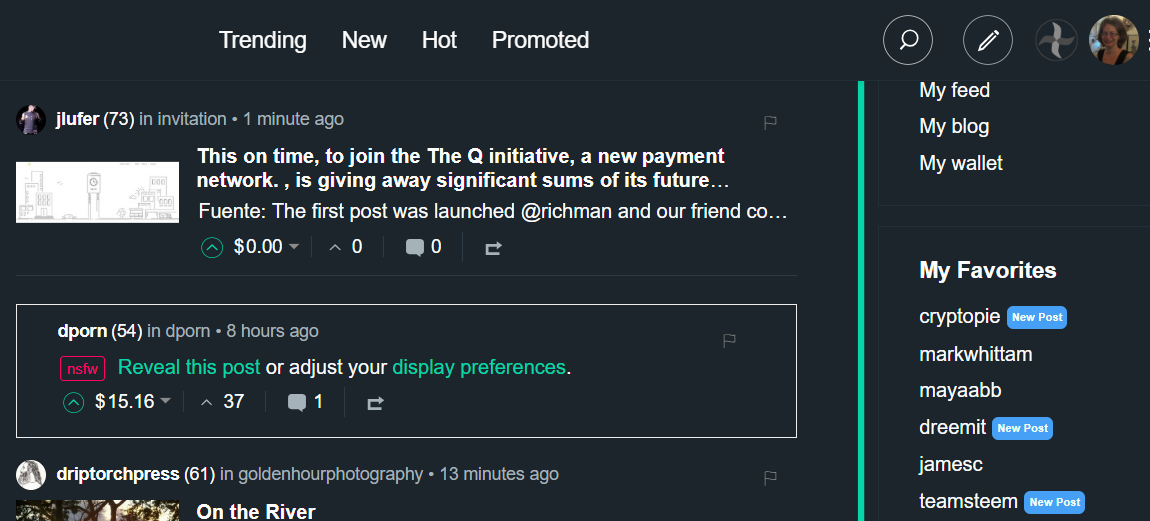Flag the jlufer post
Screen dimensions: 1150x521
[x=770, y=122]
